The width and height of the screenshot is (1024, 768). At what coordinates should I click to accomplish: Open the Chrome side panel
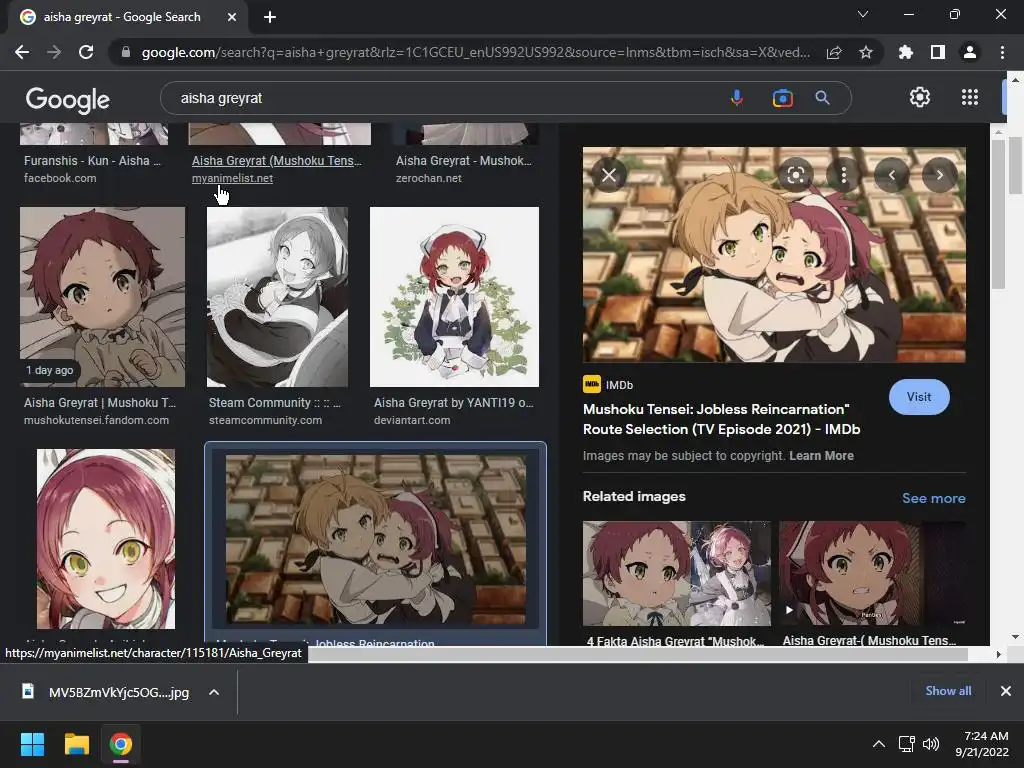938,52
